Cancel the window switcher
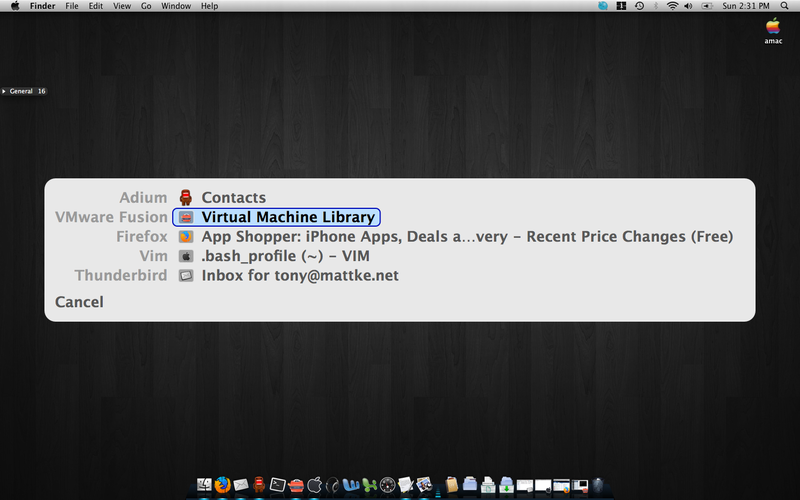The height and width of the screenshot is (500, 800). 79,302
